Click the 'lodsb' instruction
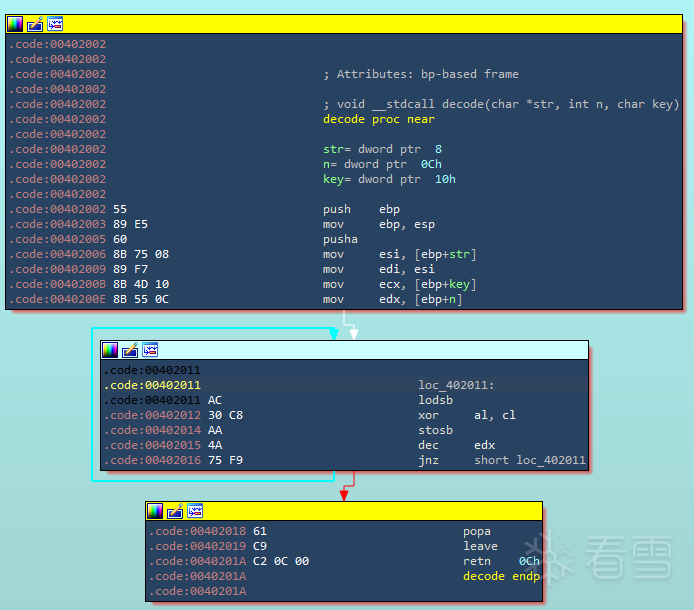694x610 pixels. click(436, 400)
